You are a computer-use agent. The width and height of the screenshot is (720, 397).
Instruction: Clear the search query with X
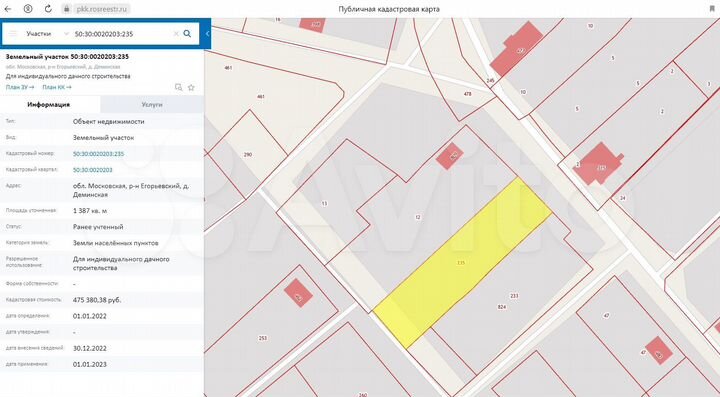point(175,34)
